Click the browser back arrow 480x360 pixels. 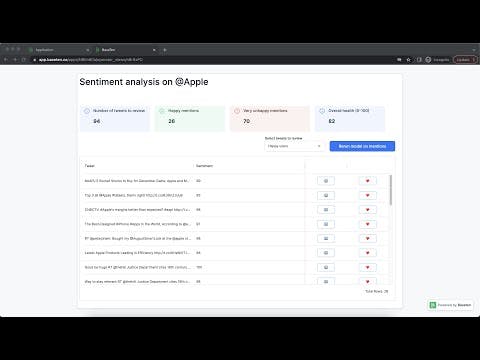pyautogui.click(x=6, y=60)
